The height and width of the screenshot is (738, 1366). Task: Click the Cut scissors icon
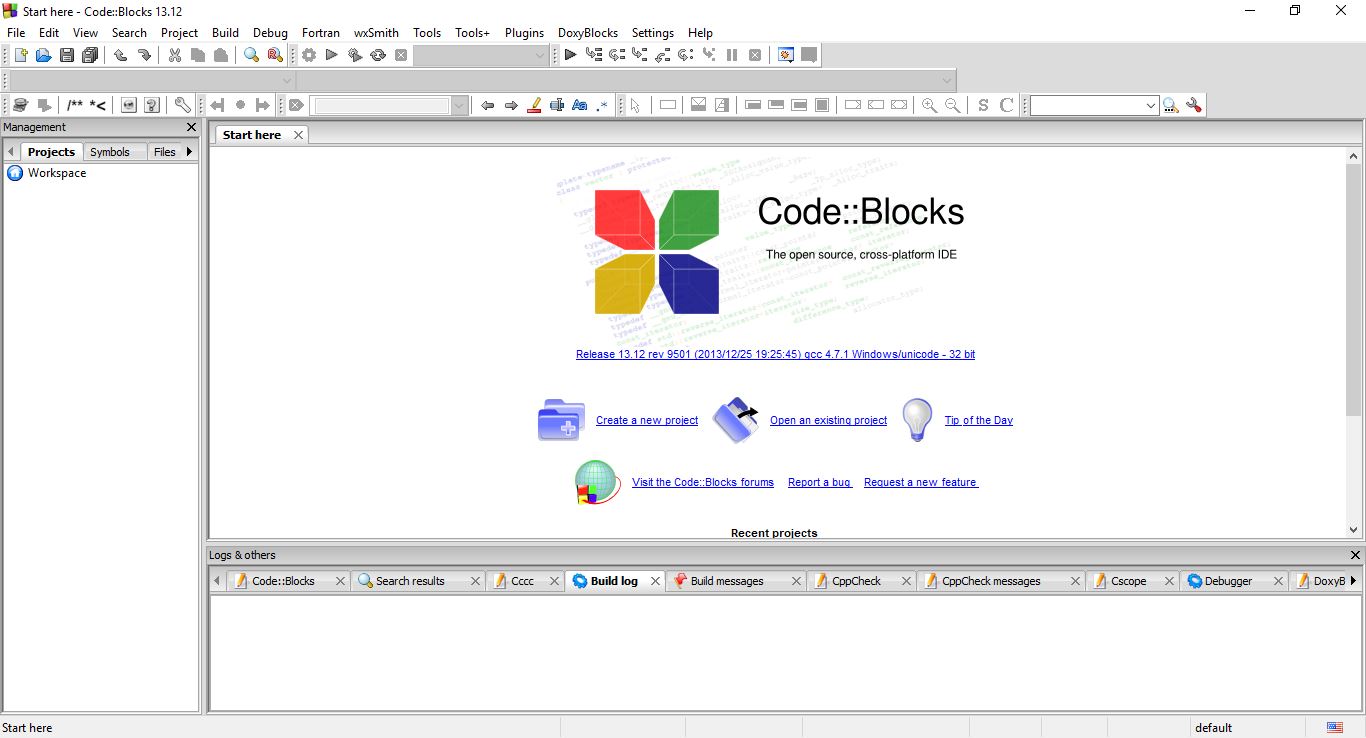click(x=174, y=55)
